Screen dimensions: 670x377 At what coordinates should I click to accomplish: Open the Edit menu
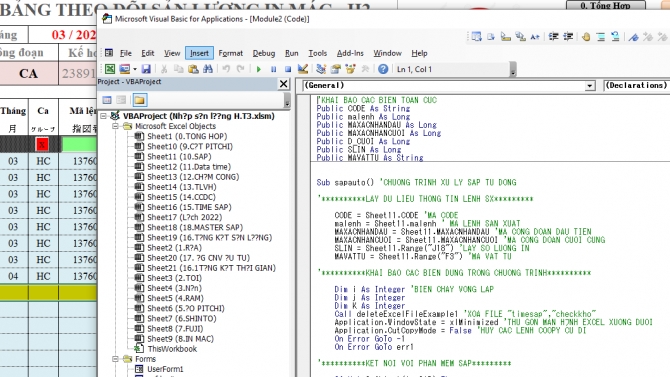tap(148, 53)
